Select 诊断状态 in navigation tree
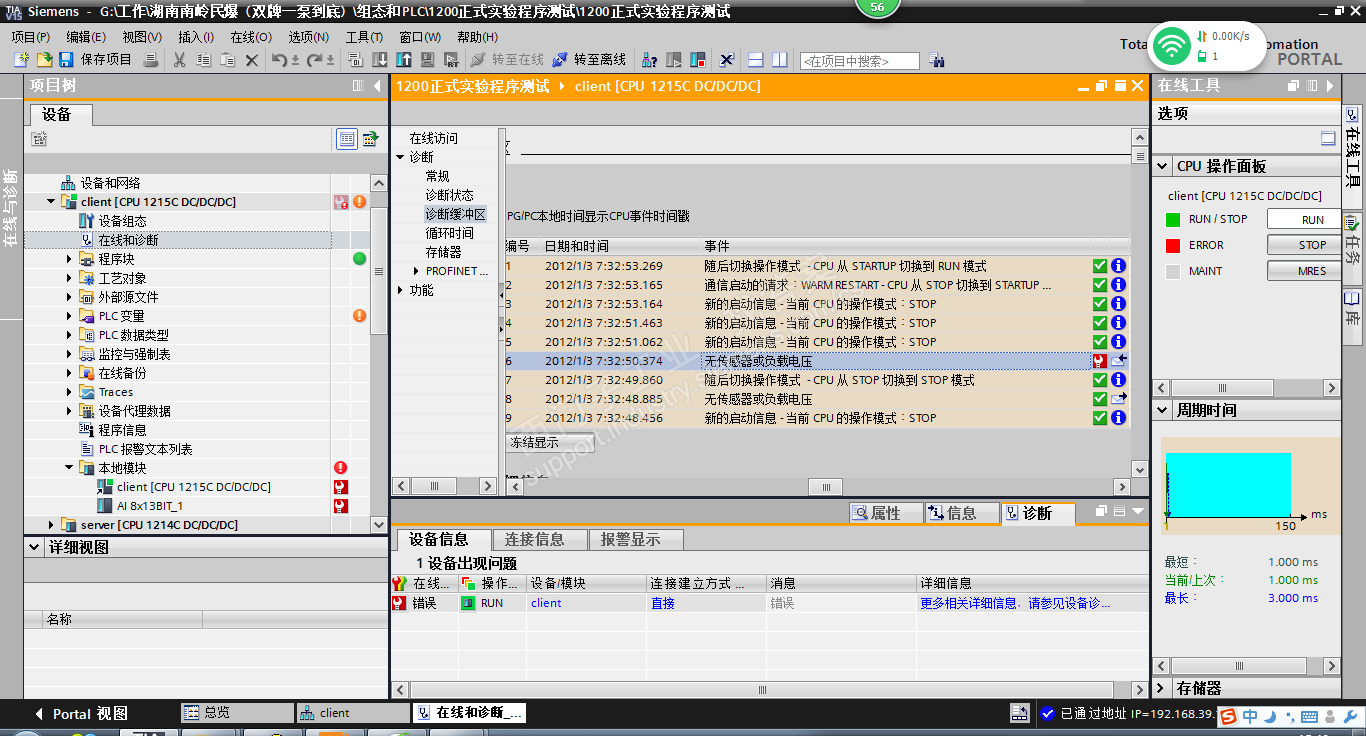The width and height of the screenshot is (1366, 736). [x=450, y=195]
